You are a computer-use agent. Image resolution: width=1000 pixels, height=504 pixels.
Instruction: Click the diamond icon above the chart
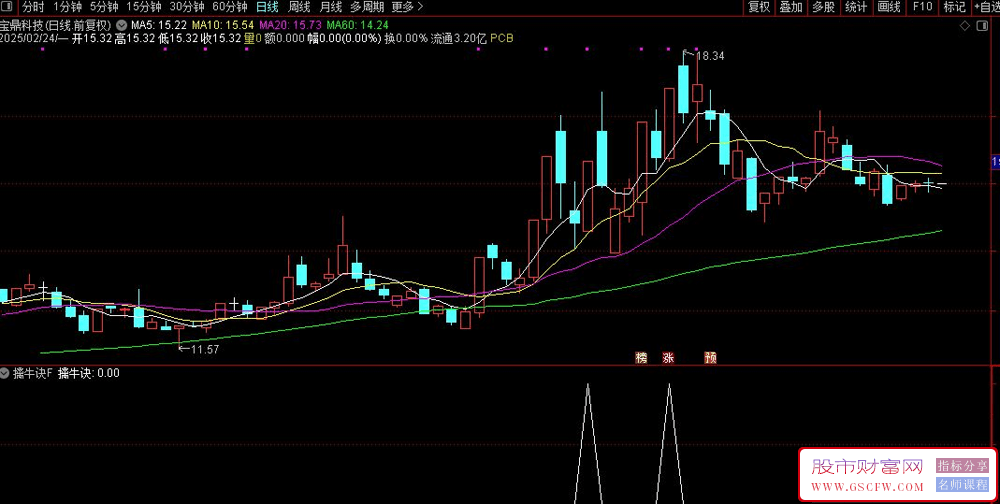tap(965, 26)
